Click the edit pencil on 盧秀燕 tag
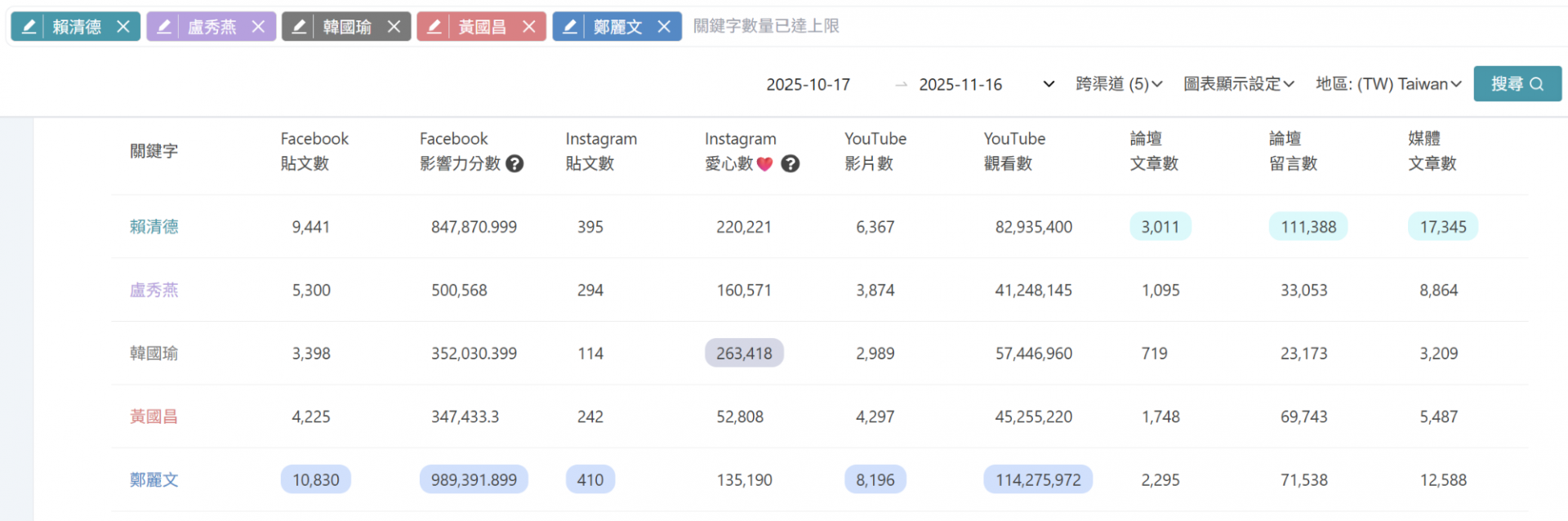 164,27
